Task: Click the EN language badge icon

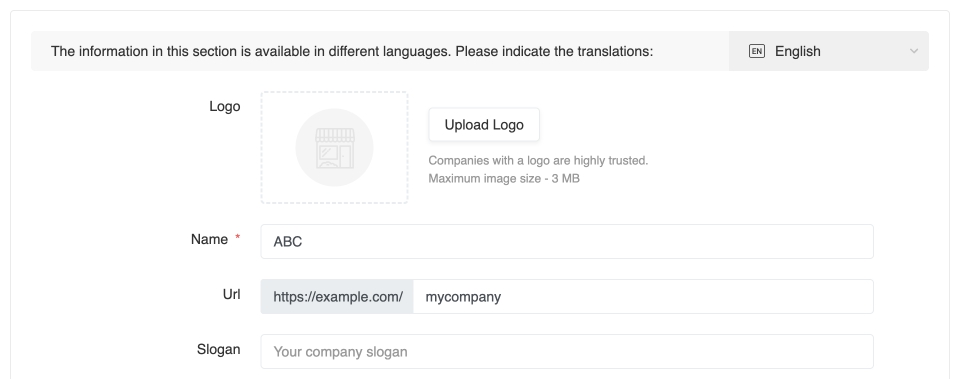Action: 757,51
